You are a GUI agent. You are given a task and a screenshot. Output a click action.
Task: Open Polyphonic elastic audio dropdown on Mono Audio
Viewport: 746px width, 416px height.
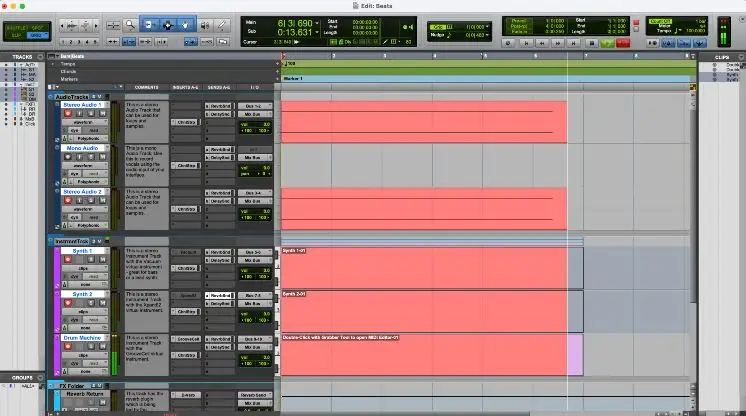(x=89, y=181)
